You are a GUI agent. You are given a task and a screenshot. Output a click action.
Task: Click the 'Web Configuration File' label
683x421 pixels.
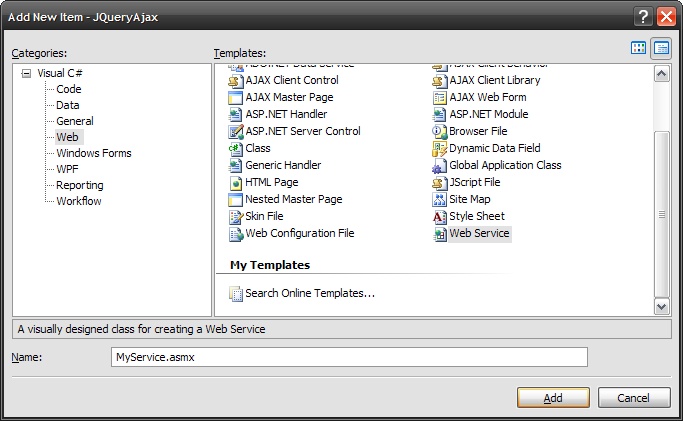(x=300, y=234)
